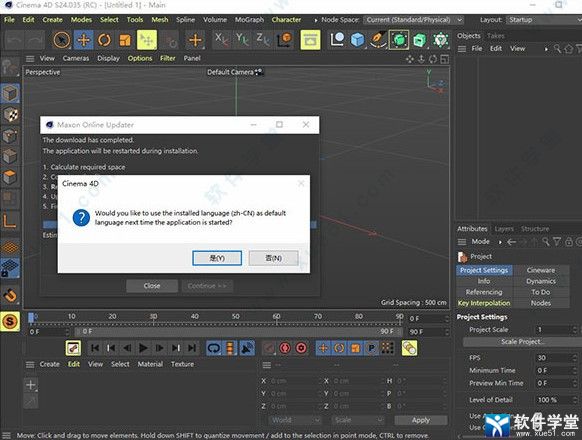Click the Scale Project button
The width and height of the screenshot is (582, 440).
click(523, 342)
